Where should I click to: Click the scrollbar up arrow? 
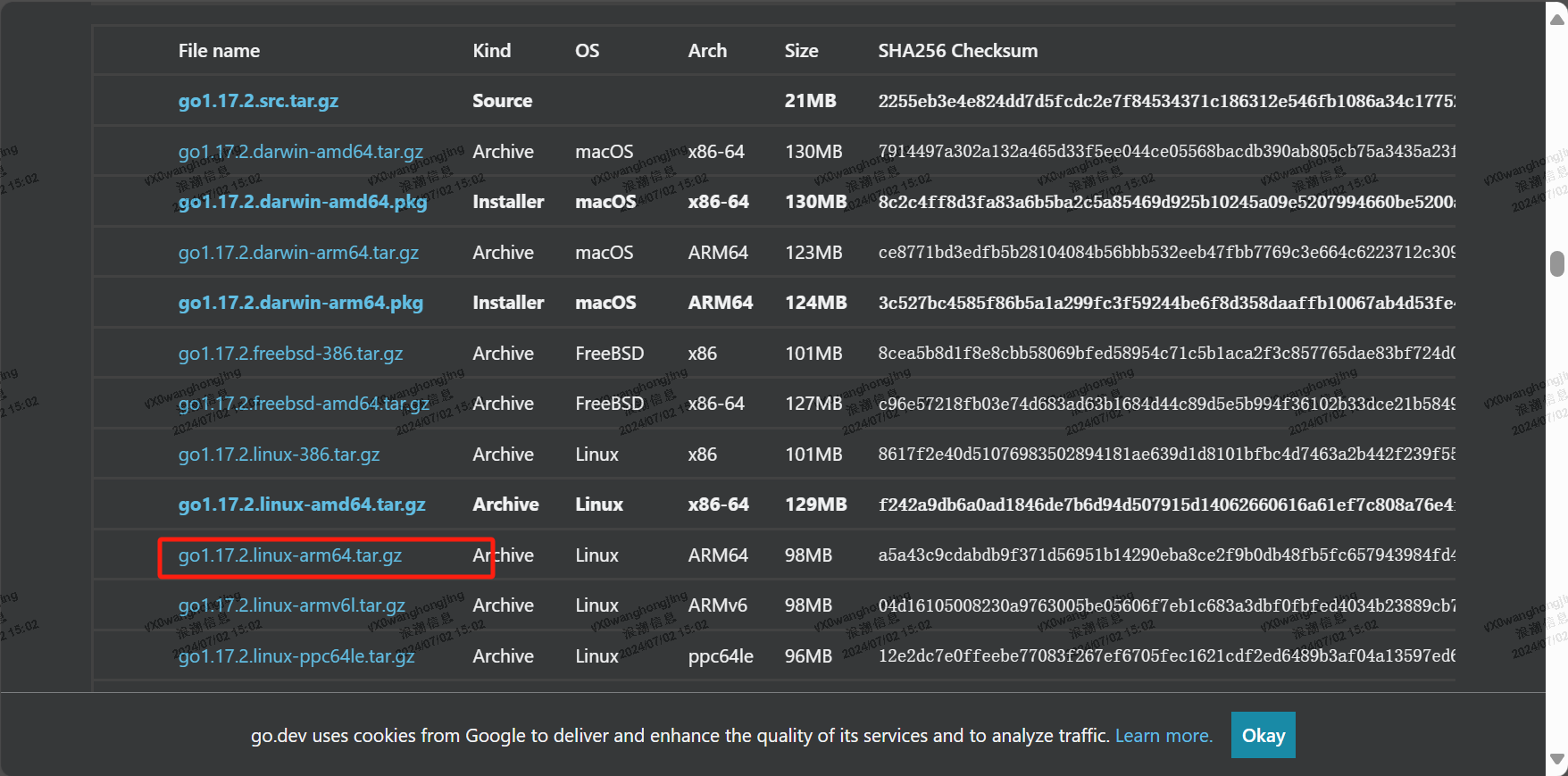(1557, 19)
